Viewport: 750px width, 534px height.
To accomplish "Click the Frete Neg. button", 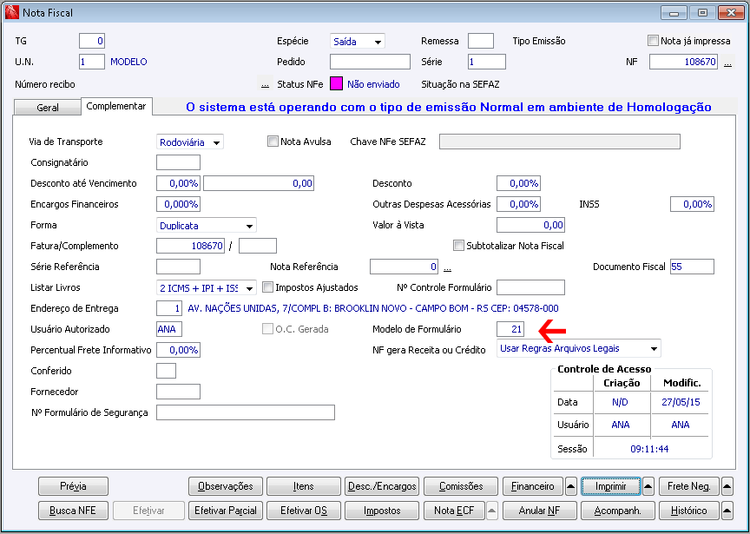I will pyautogui.click(x=689, y=487).
